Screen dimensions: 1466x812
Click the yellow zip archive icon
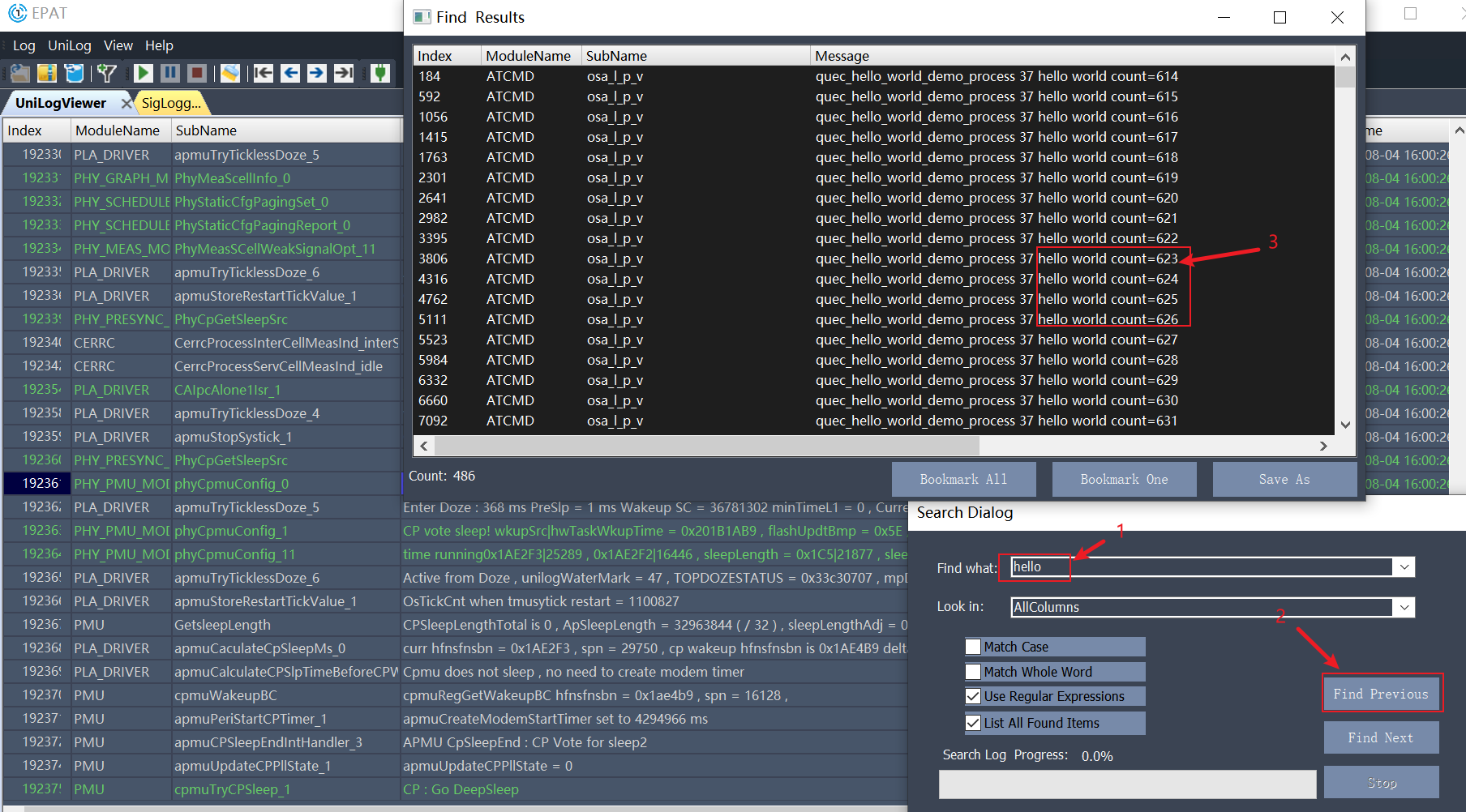click(x=47, y=73)
